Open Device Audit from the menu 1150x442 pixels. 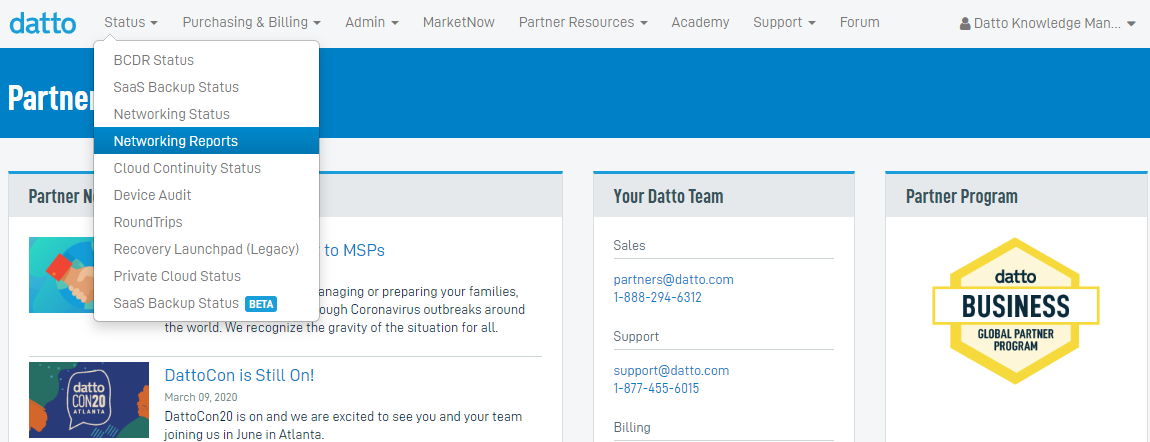coord(206,195)
